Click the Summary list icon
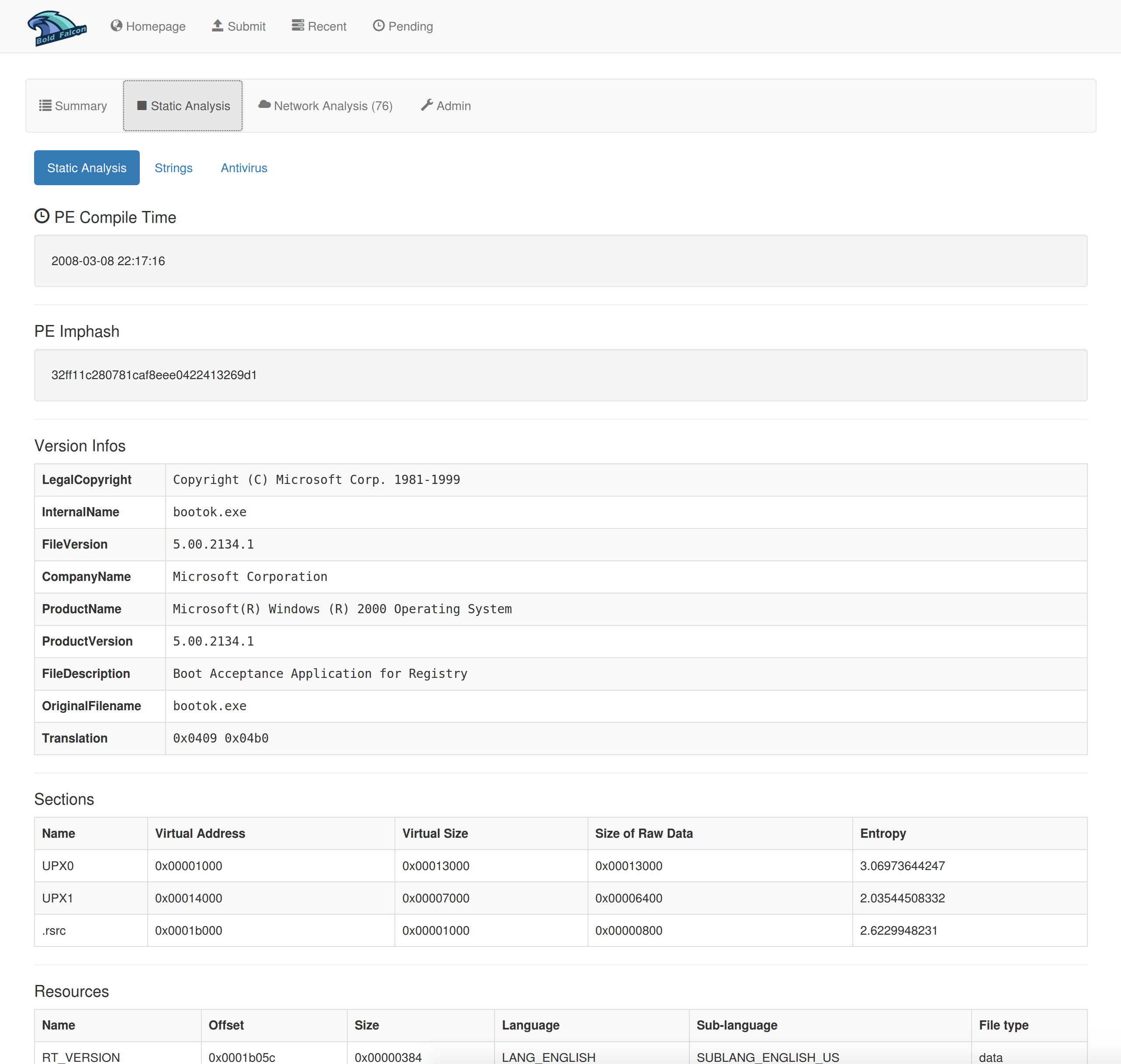The width and height of the screenshot is (1121, 1064). [x=45, y=106]
